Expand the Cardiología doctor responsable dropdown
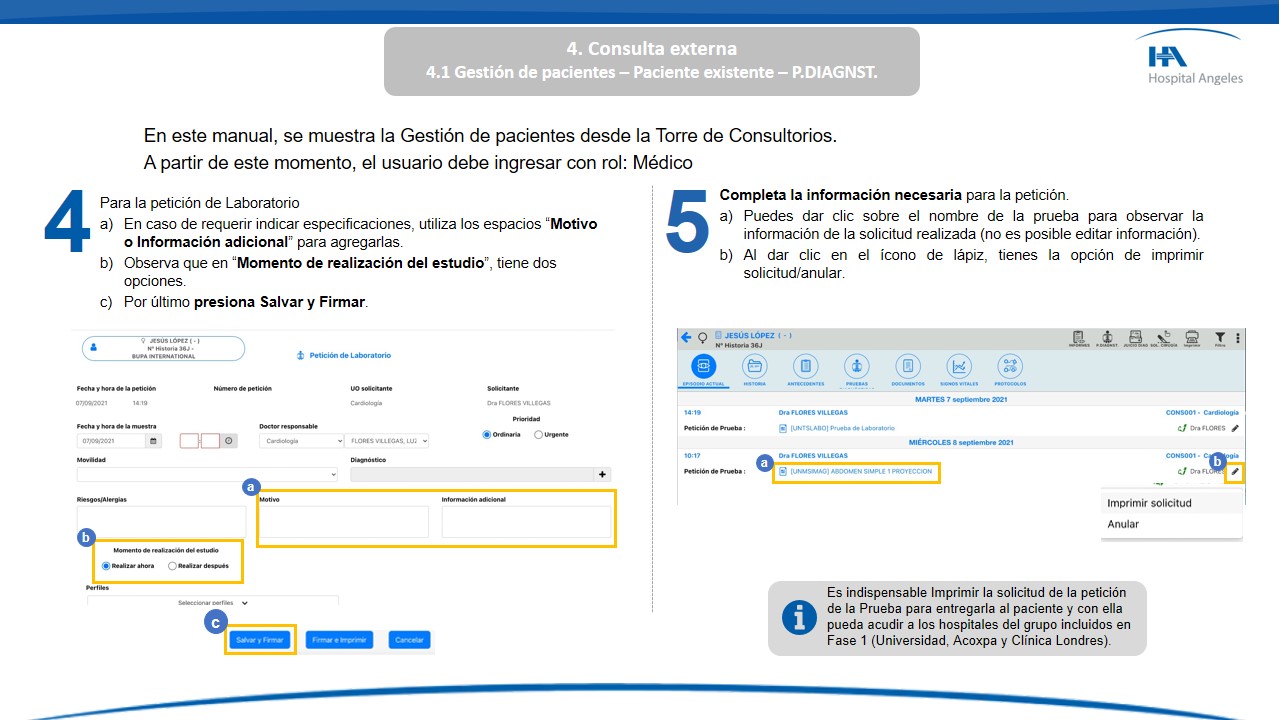Viewport: 1280px width, 720px height. pos(301,440)
